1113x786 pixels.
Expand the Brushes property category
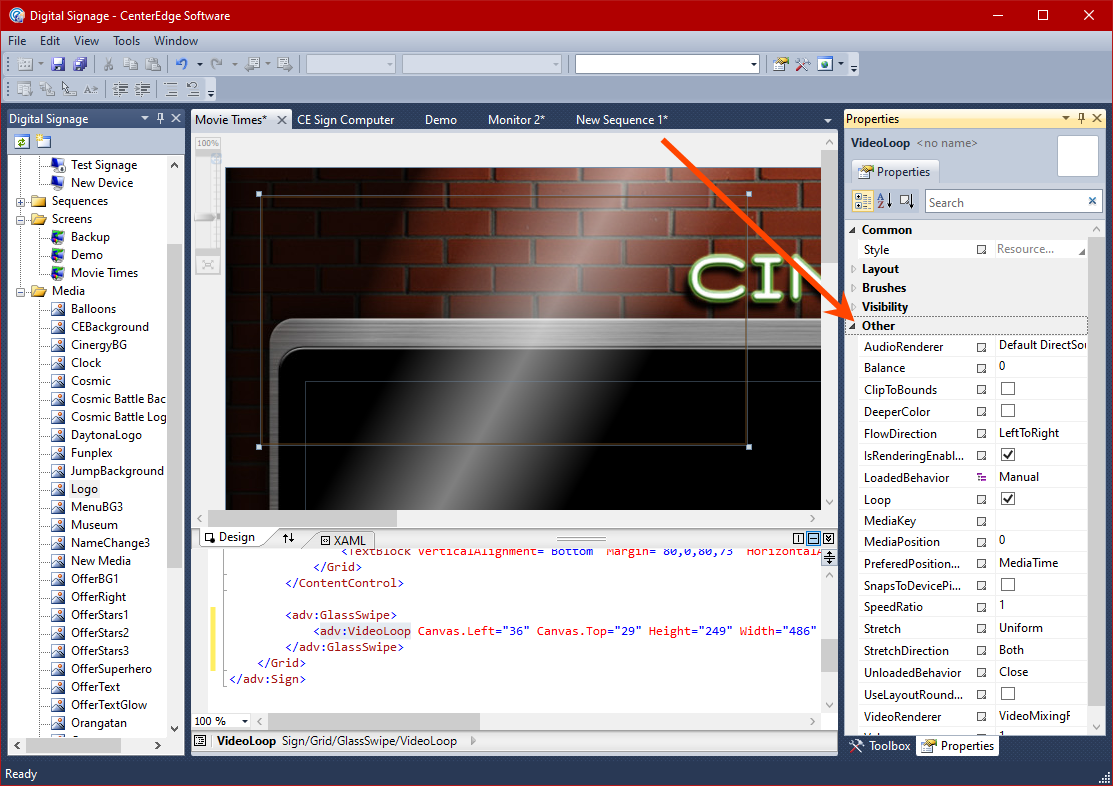point(853,288)
